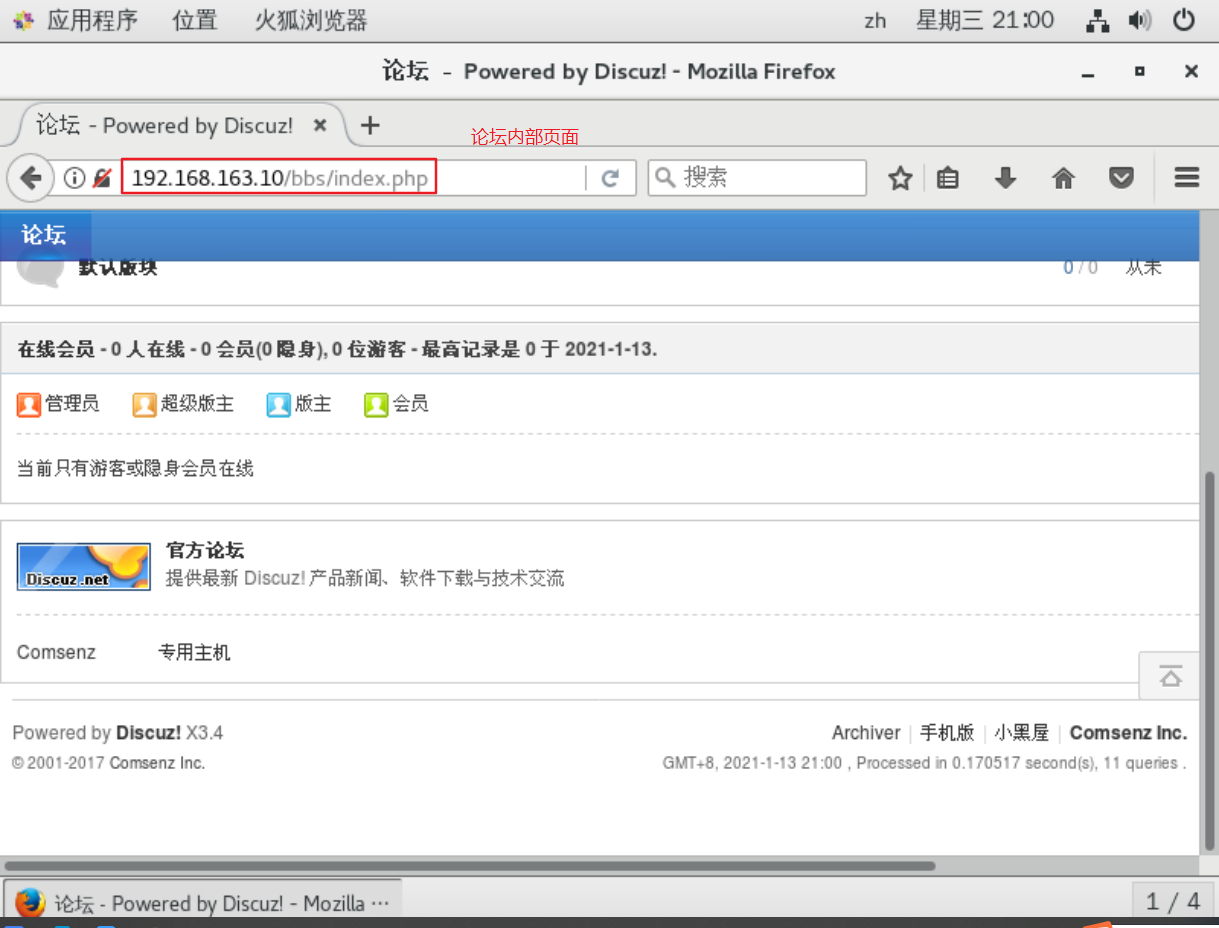This screenshot has height=928, width=1219.
Task: Click the Firefox icon in the taskbar
Action: (x=30, y=903)
